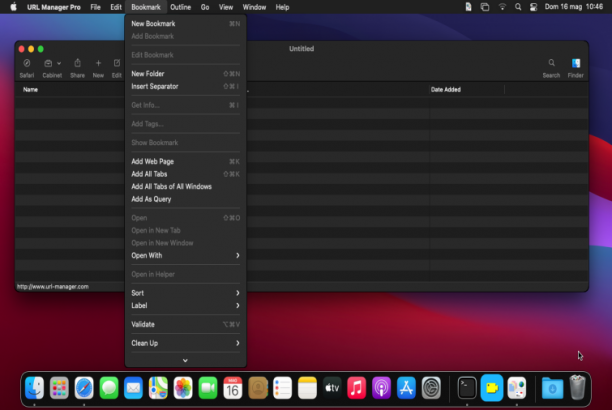612x410 pixels.
Task: Open Terminal from the Dock
Action: (467, 388)
